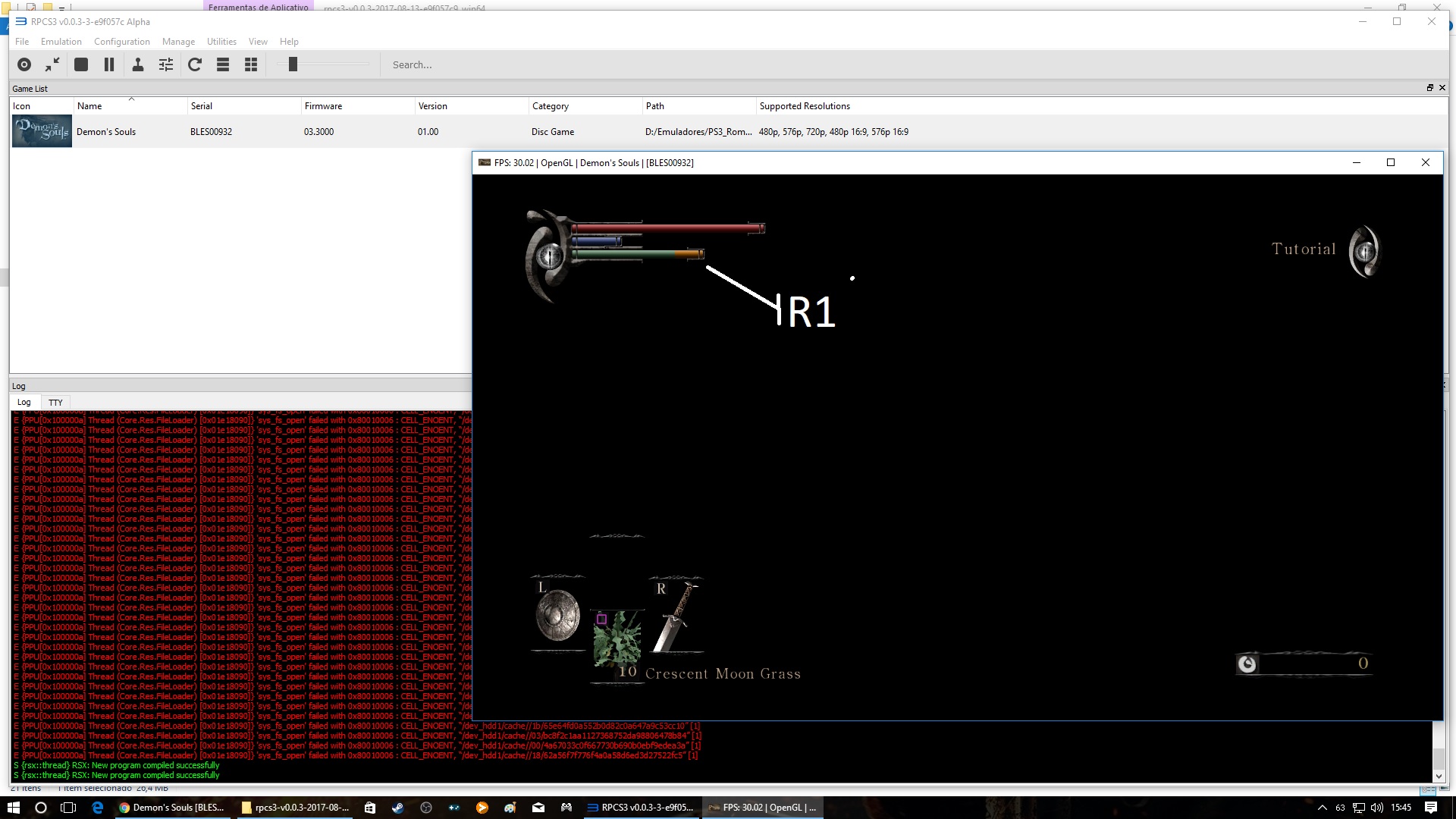
Task: Switch game list to grid view
Action: (x=251, y=64)
